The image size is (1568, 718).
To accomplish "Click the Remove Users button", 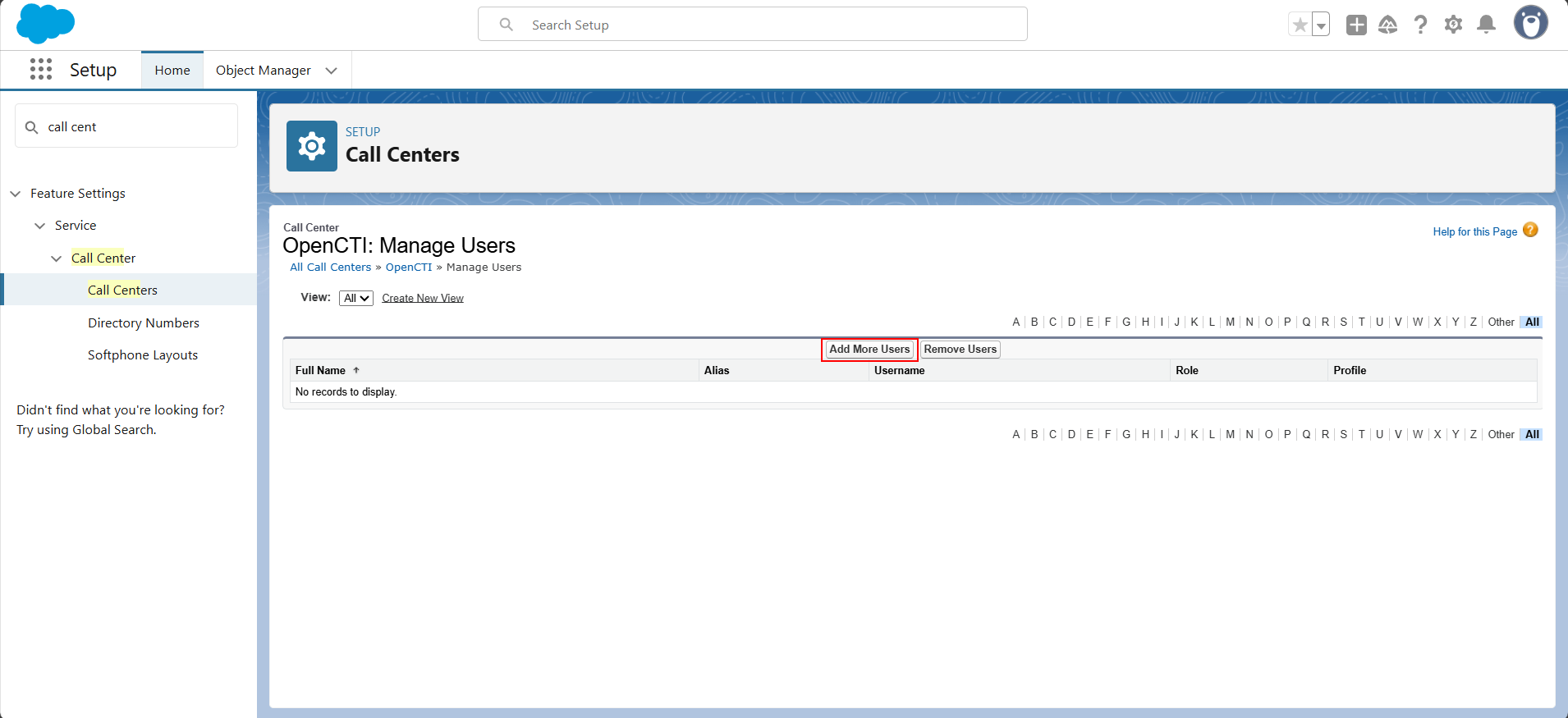I will (961, 349).
